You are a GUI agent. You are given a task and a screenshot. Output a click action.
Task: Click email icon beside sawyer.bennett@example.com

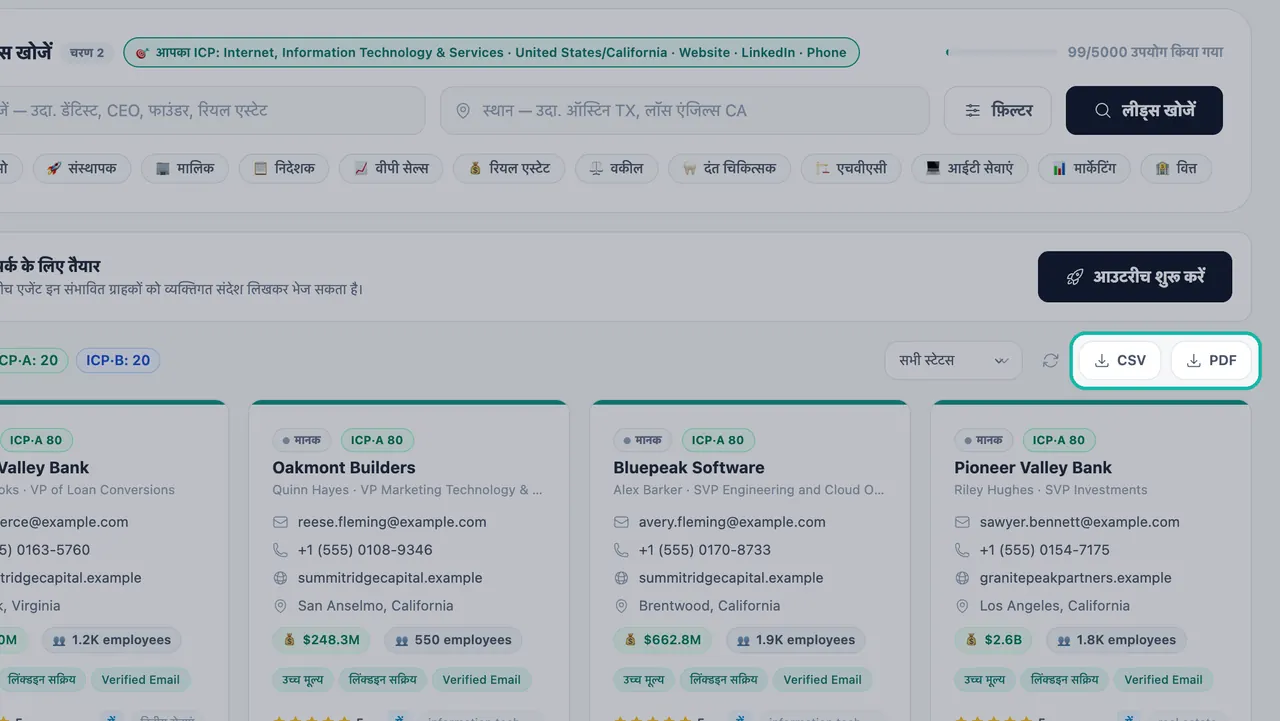962,522
